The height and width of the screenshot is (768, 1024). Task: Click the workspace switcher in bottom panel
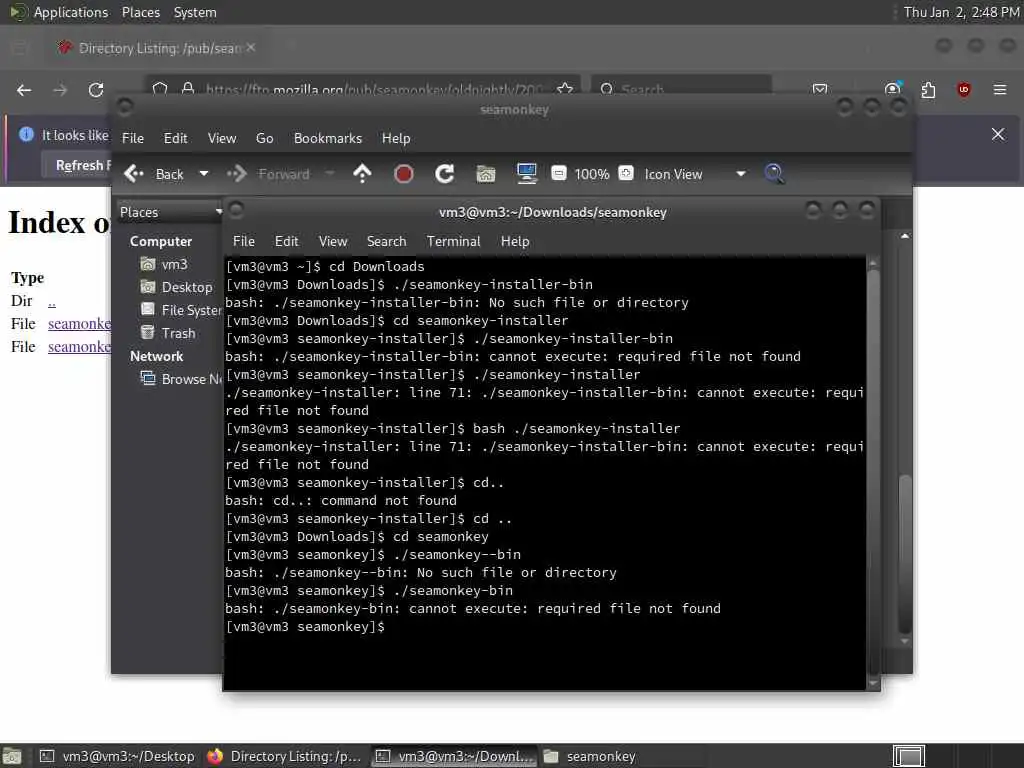pos(908,756)
